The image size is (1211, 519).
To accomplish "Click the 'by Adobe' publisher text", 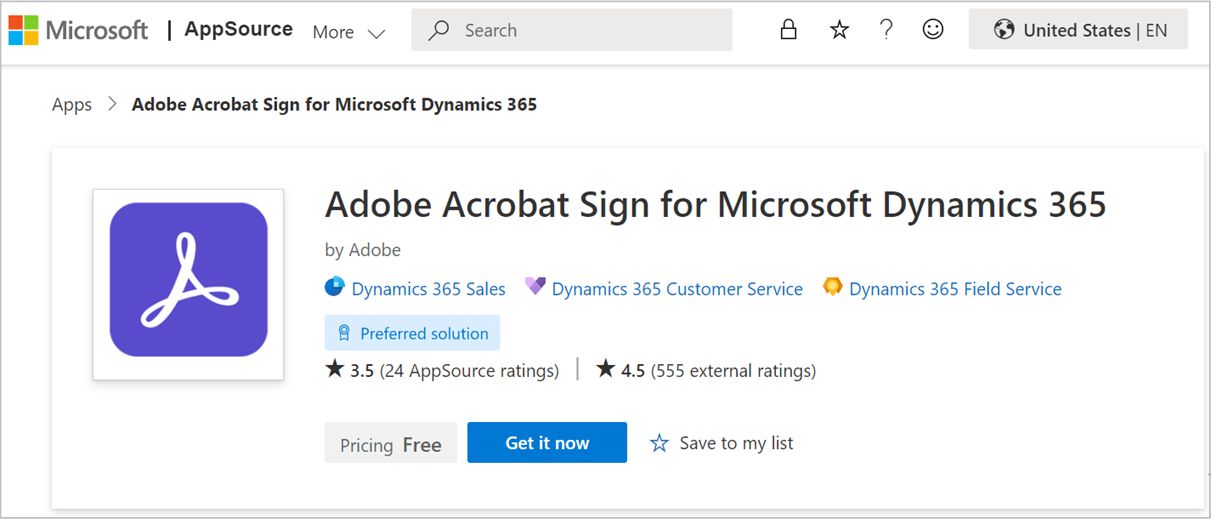I will pos(363,250).
